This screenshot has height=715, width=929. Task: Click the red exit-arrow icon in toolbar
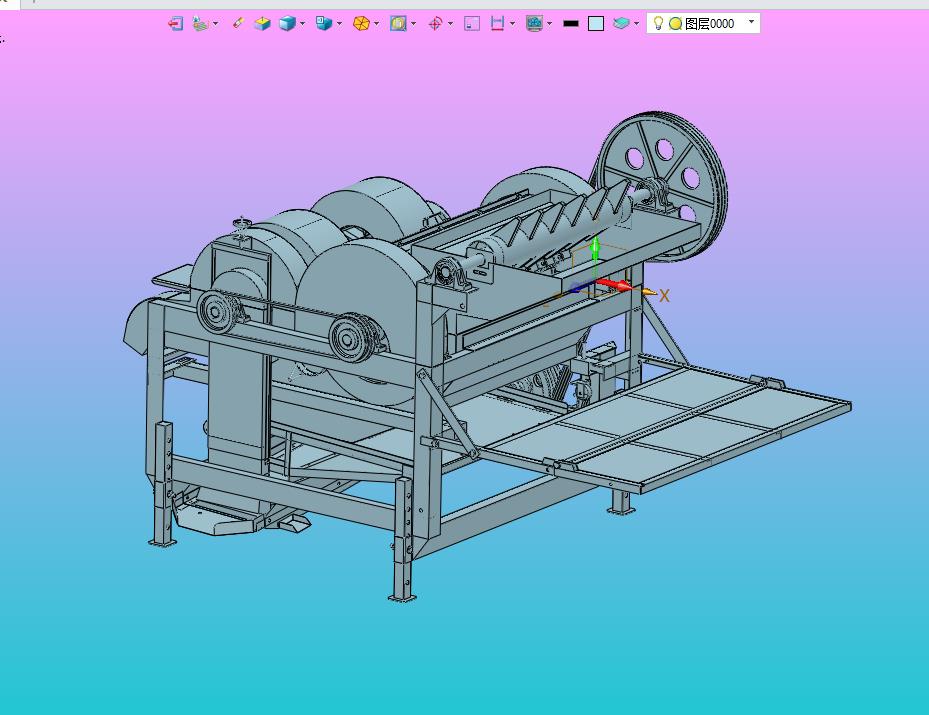click(176, 23)
